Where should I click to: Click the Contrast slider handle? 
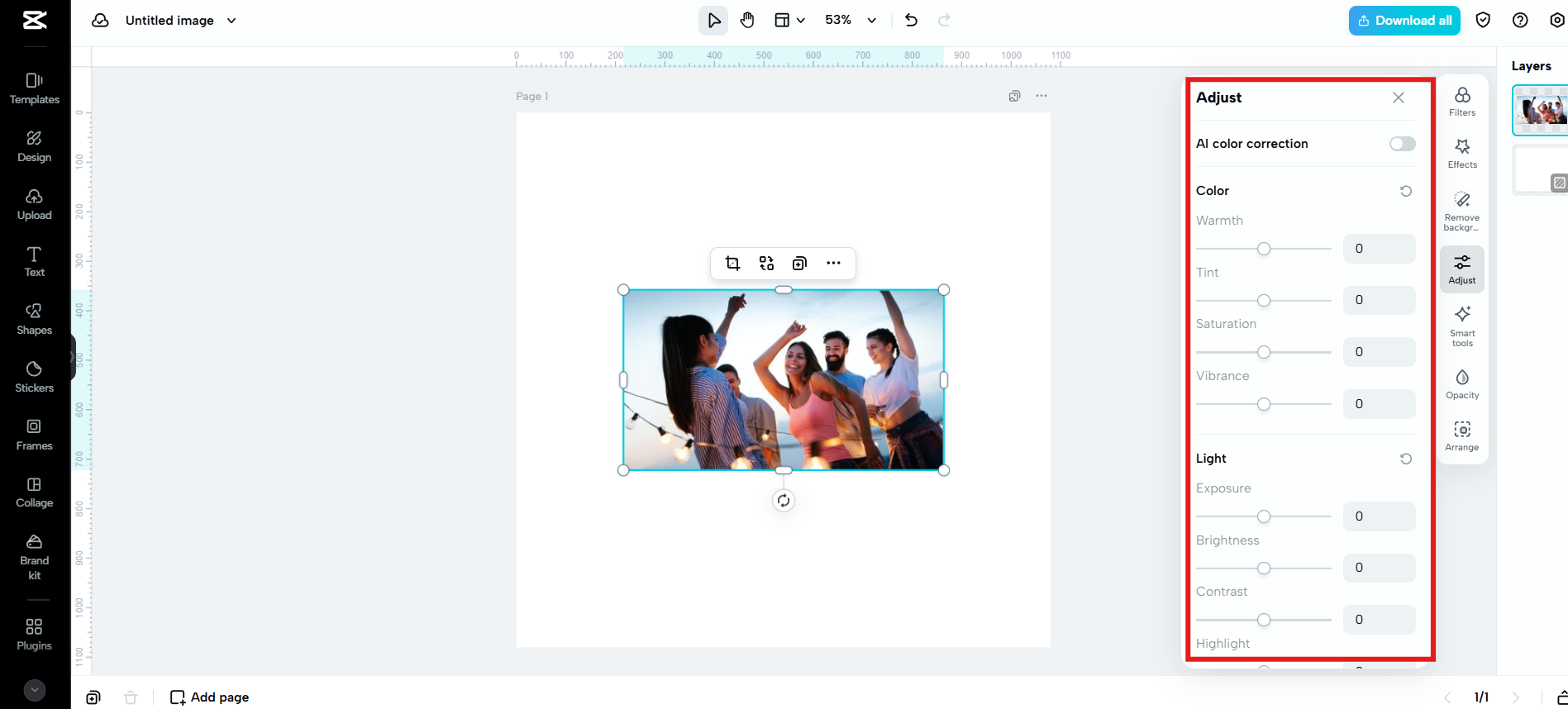click(x=1264, y=620)
